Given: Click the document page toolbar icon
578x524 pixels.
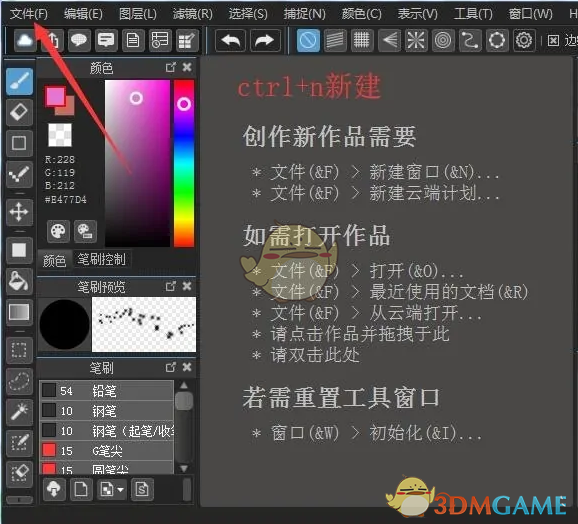Looking at the screenshot, I should (x=133, y=40).
